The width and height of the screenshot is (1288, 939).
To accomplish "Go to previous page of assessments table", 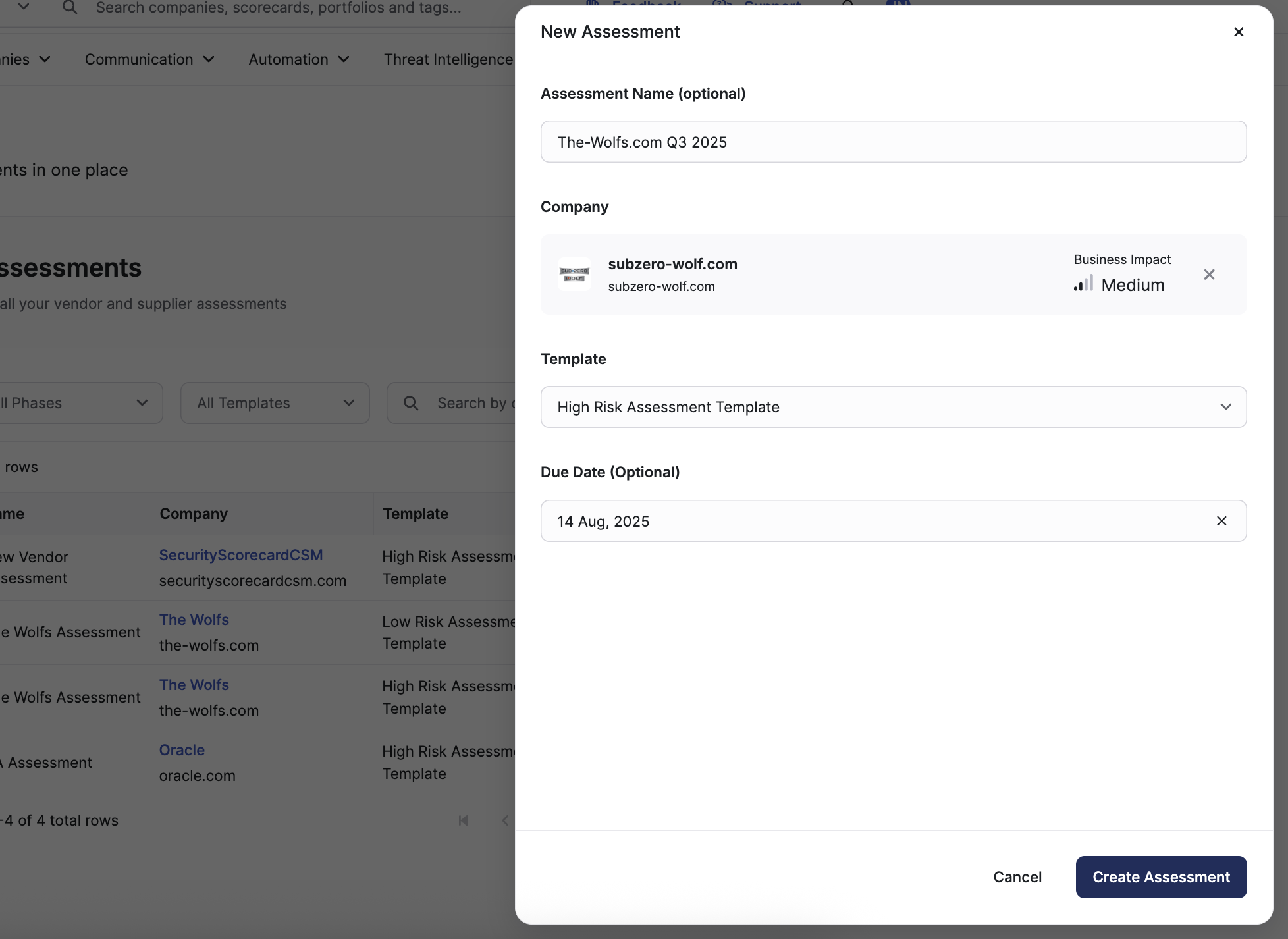I will pyautogui.click(x=505, y=820).
